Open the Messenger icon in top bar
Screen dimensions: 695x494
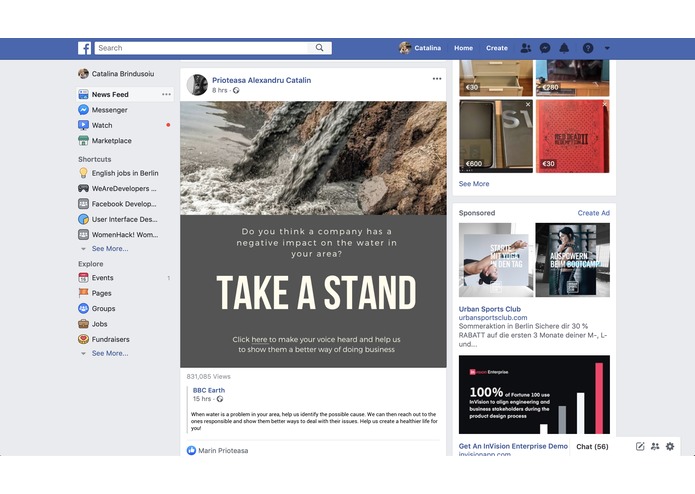[545, 48]
